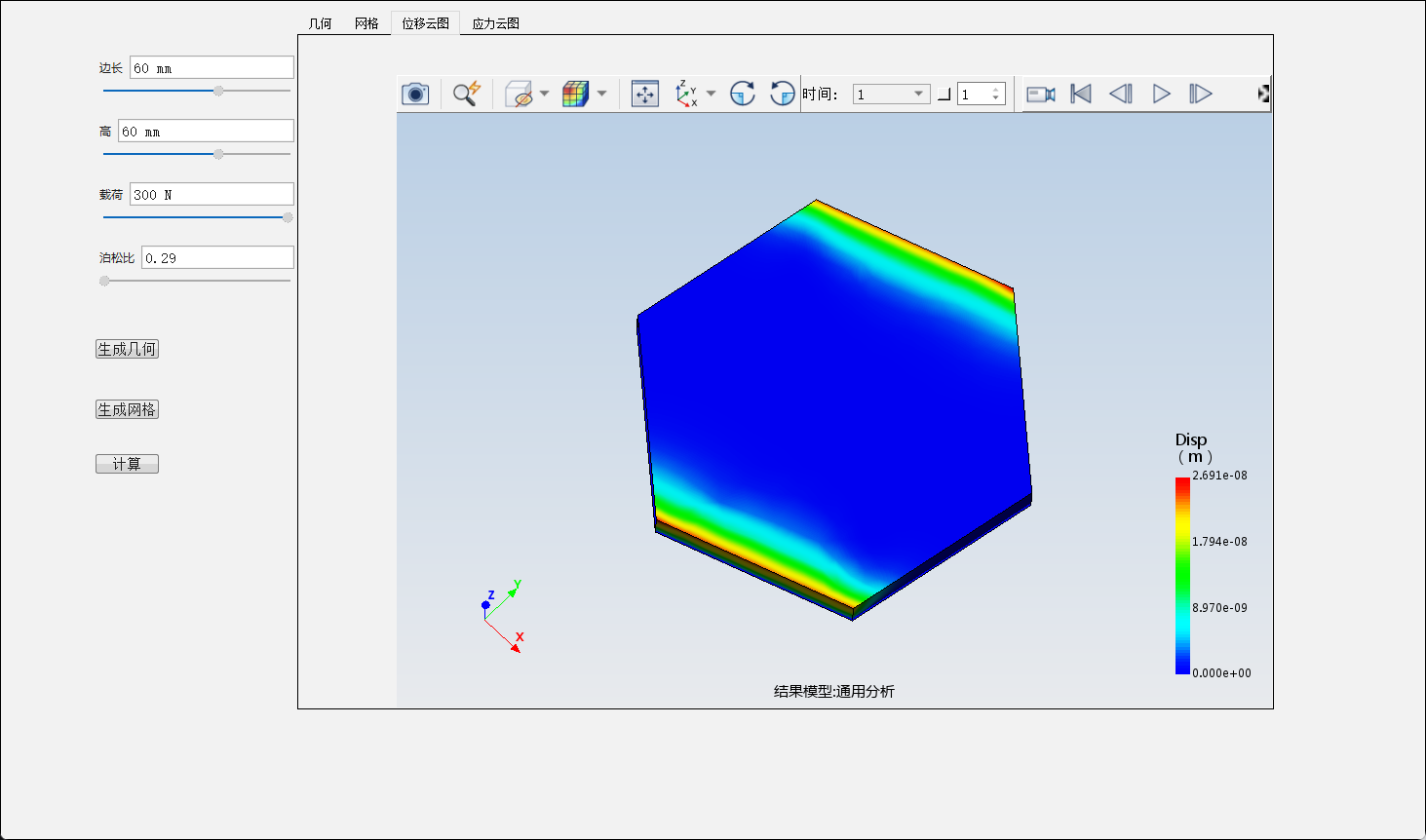Screen dimensions: 1426x840
Task: Expand the display mode dropdown arrow
Action: [x=544, y=94]
